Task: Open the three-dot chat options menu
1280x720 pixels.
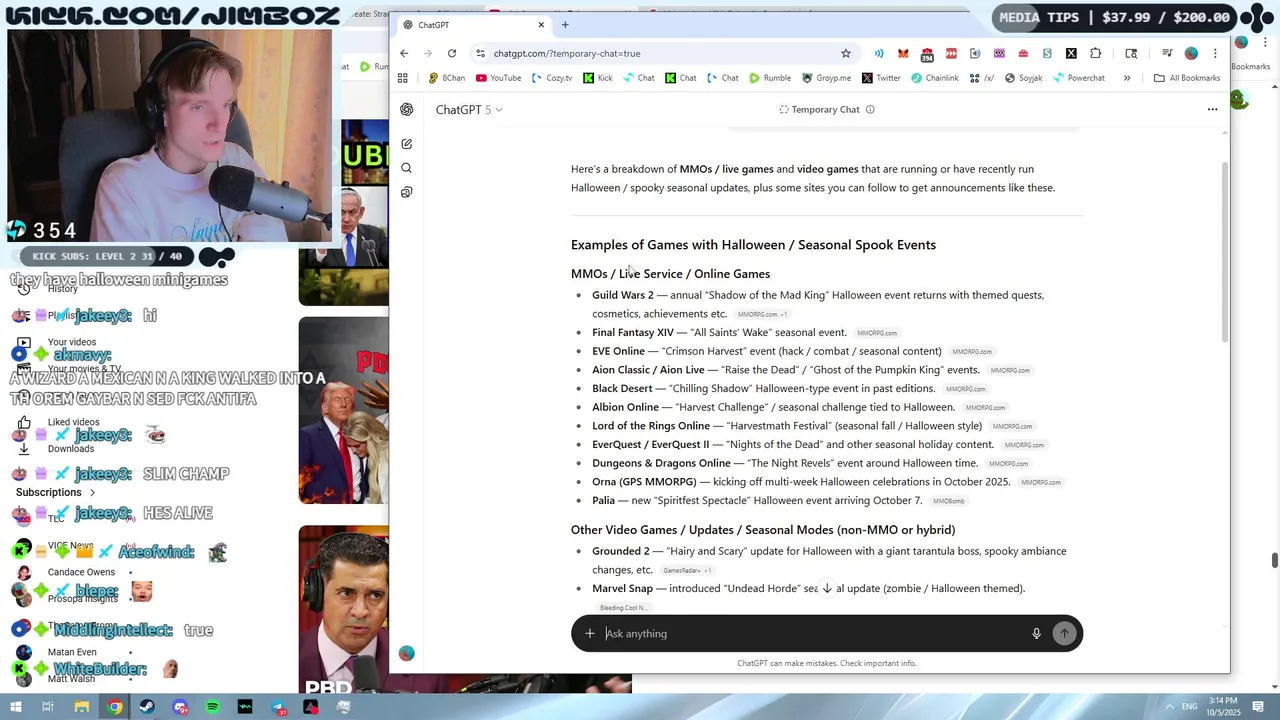Action: 1212,110
